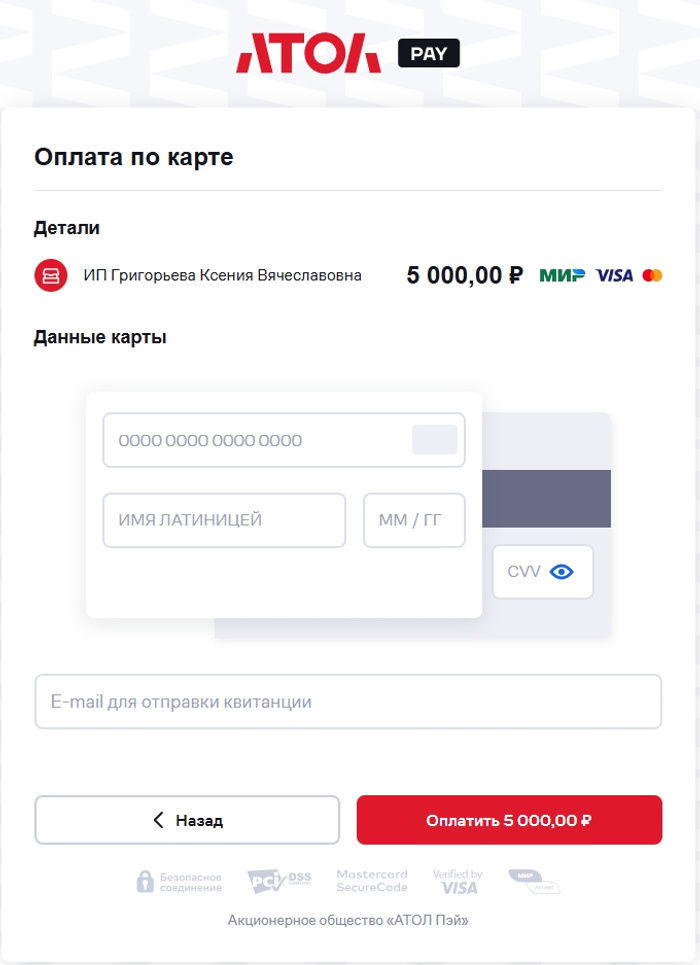The image size is (700, 965).
Task: Select the MM / ГГ expiry date field
Action: pos(414,520)
